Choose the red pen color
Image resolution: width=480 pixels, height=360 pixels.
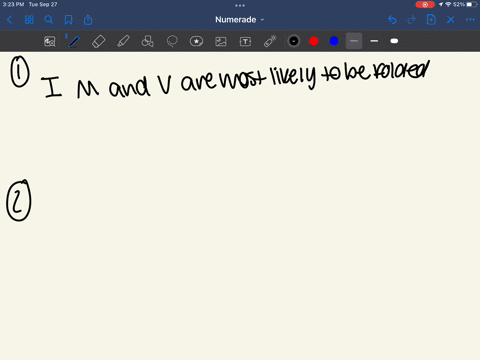(x=314, y=41)
